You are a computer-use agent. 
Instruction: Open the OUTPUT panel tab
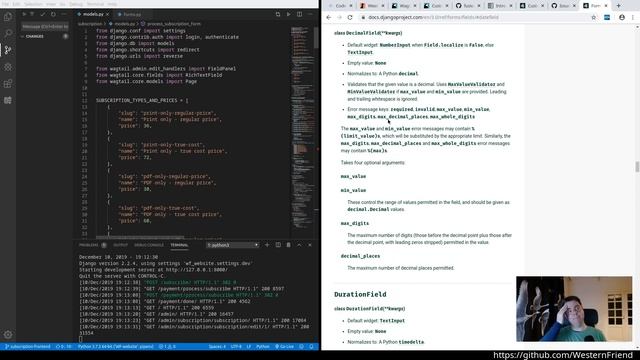click(x=120, y=245)
